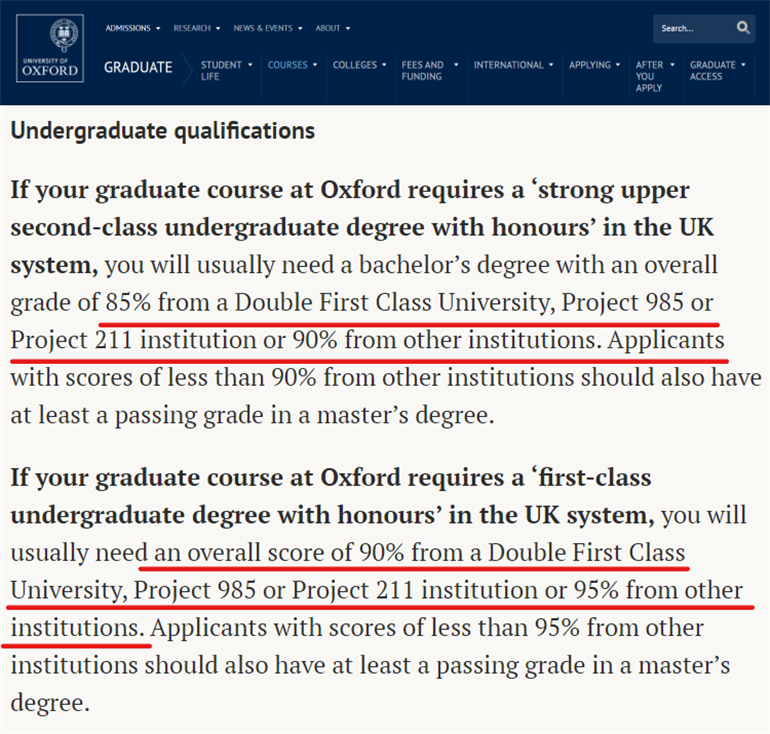Type in the Search input field
Image resolution: width=770 pixels, height=734 pixels.
click(x=688, y=28)
